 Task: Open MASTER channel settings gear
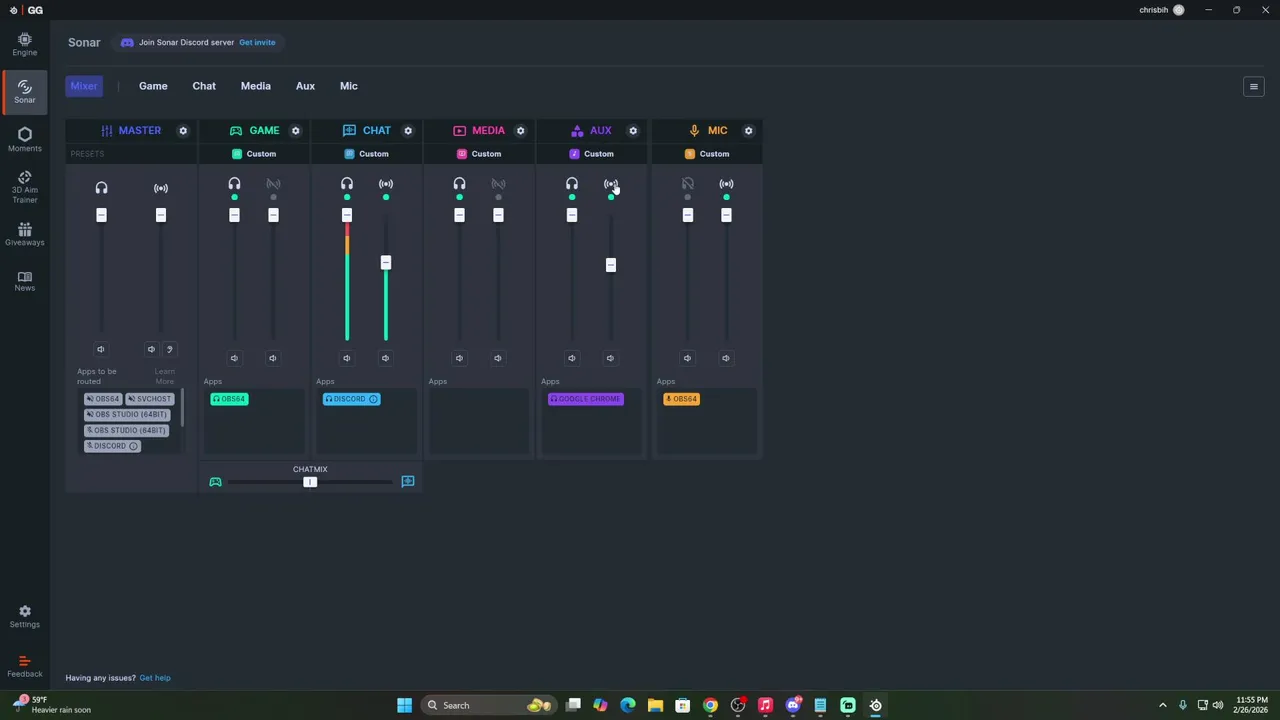183,131
